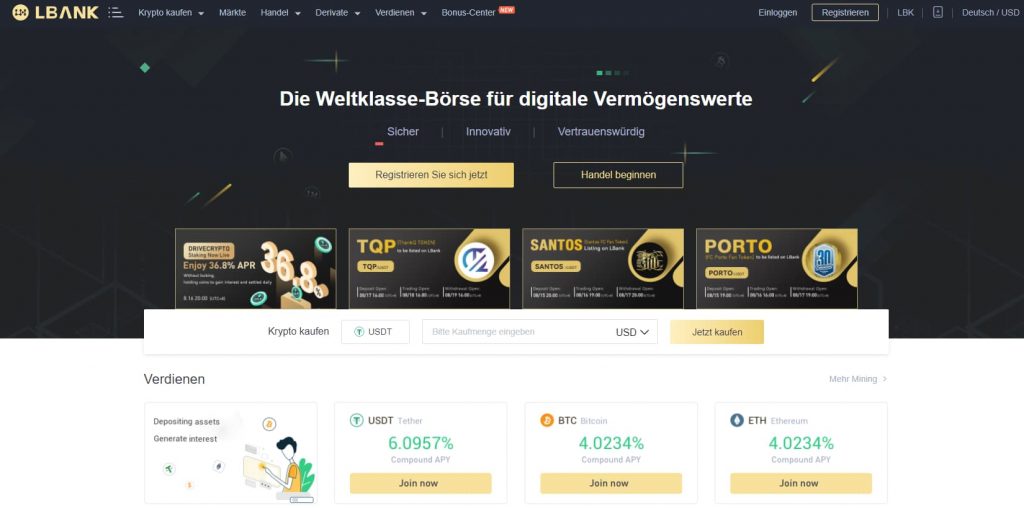Click the Tether USDT coin icon in Verdienen
The height and width of the screenshot is (508, 1024).
point(356,421)
